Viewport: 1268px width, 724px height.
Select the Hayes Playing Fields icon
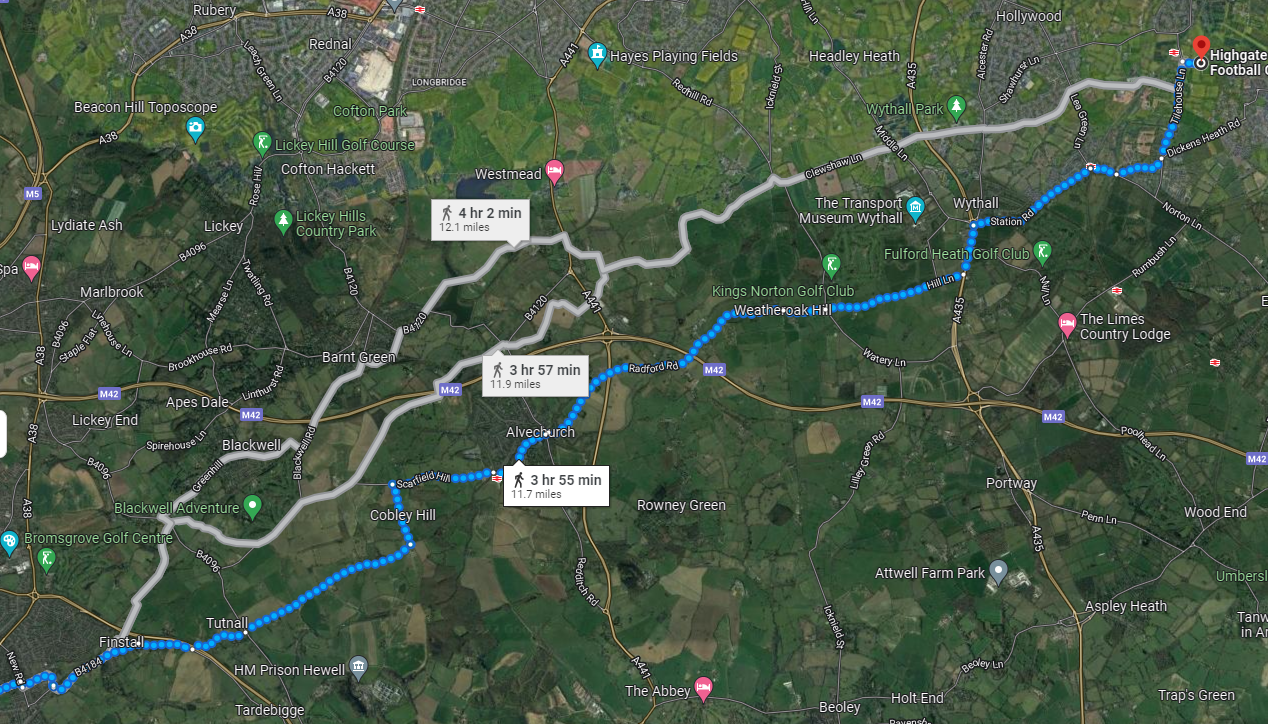click(597, 54)
